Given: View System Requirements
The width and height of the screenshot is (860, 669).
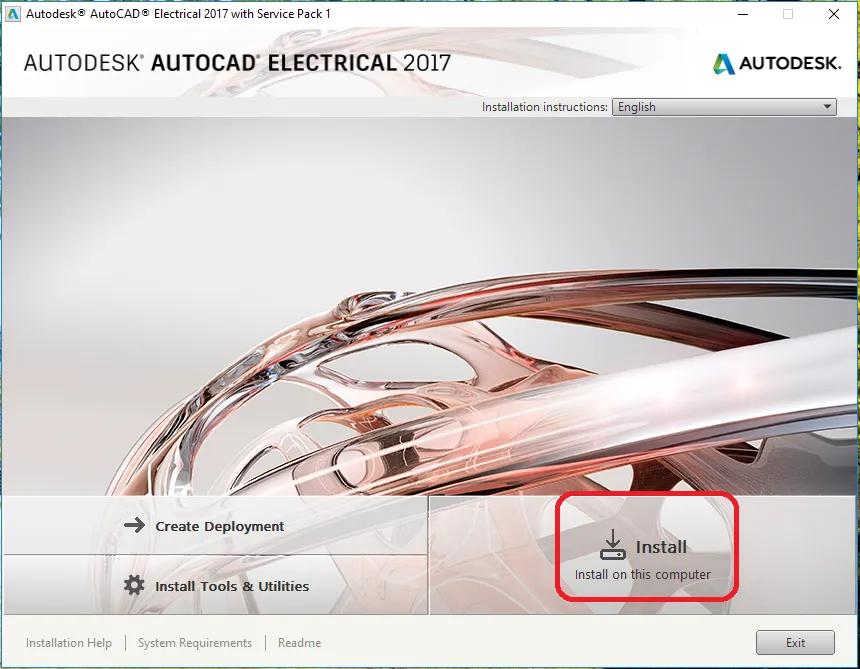Looking at the screenshot, I should pyautogui.click(x=194, y=642).
